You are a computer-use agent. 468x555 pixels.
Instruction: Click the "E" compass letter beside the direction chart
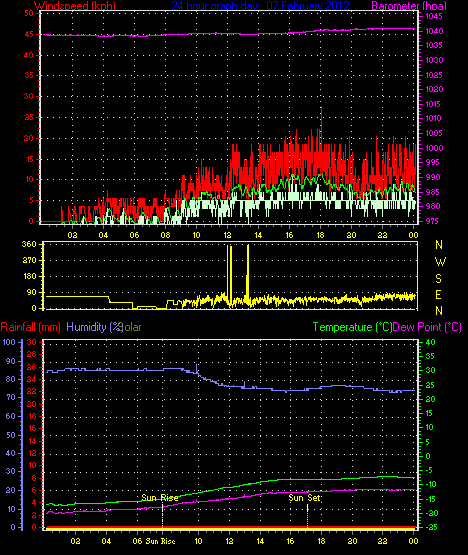(439, 294)
